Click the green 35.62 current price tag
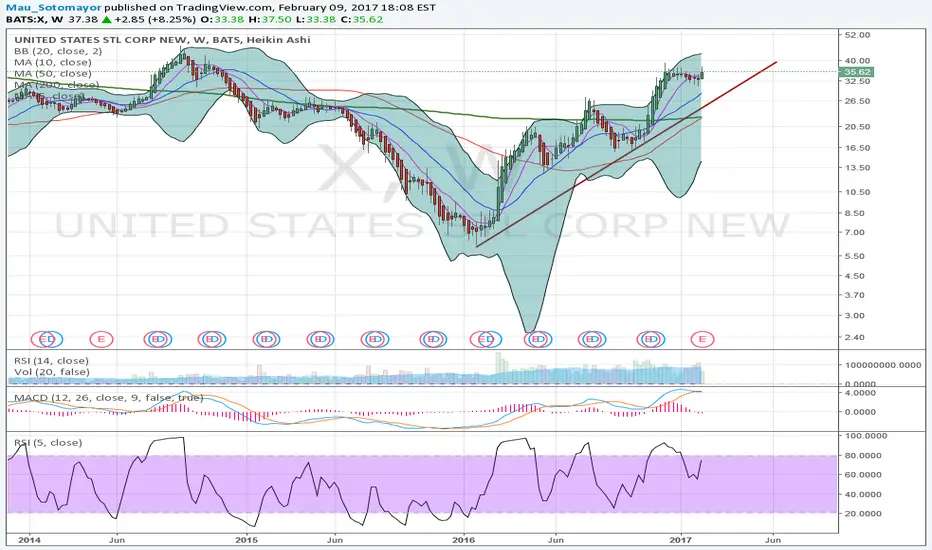The width and height of the screenshot is (932, 550). [x=857, y=73]
